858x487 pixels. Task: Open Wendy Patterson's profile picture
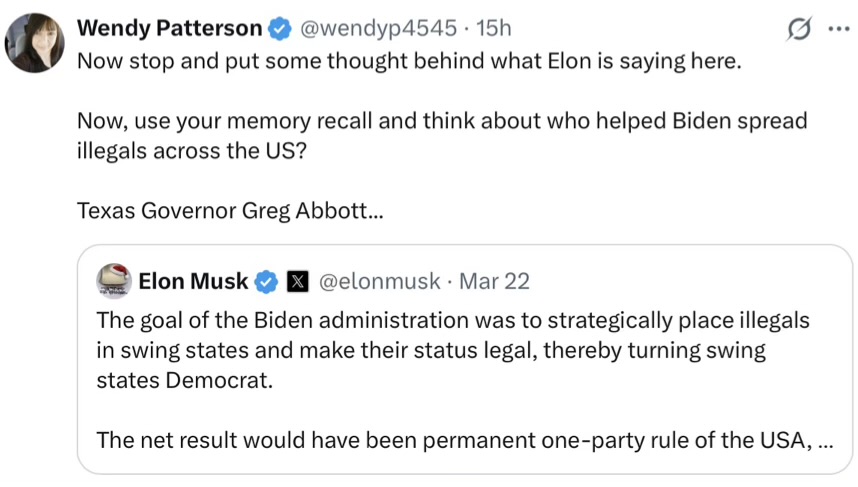tap(35, 43)
